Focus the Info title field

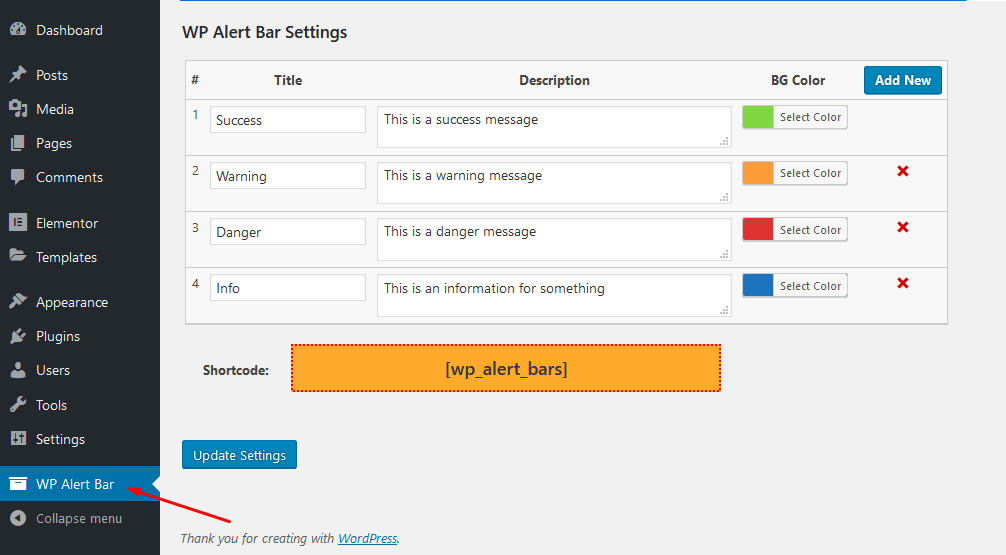click(x=288, y=287)
